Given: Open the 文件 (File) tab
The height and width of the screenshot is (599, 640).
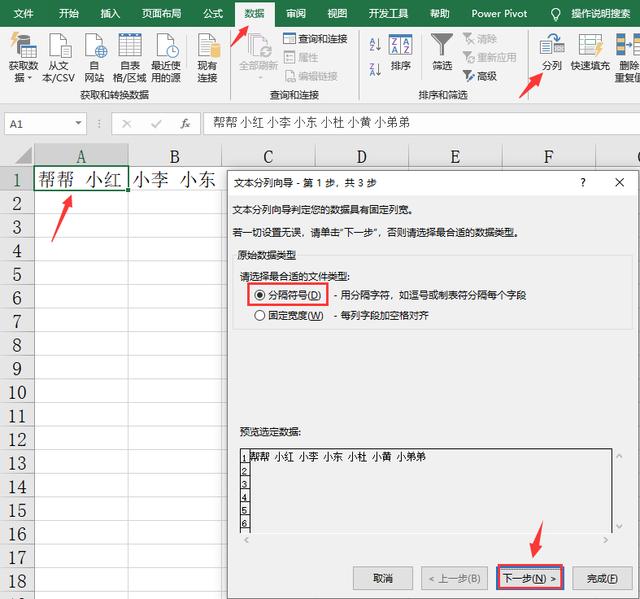Looking at the screenshot, I should (23, 14).
